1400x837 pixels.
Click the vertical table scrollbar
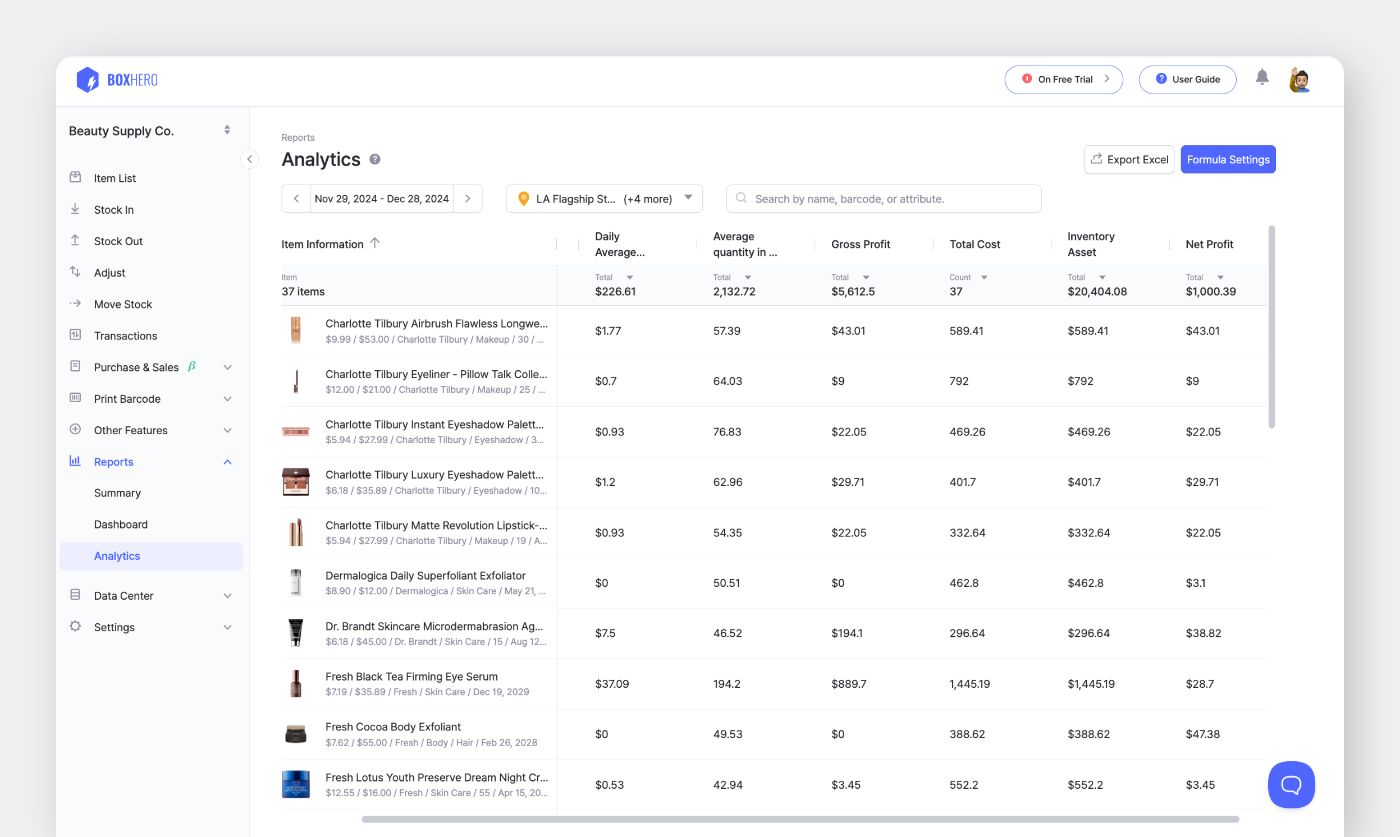(1272, 327)
